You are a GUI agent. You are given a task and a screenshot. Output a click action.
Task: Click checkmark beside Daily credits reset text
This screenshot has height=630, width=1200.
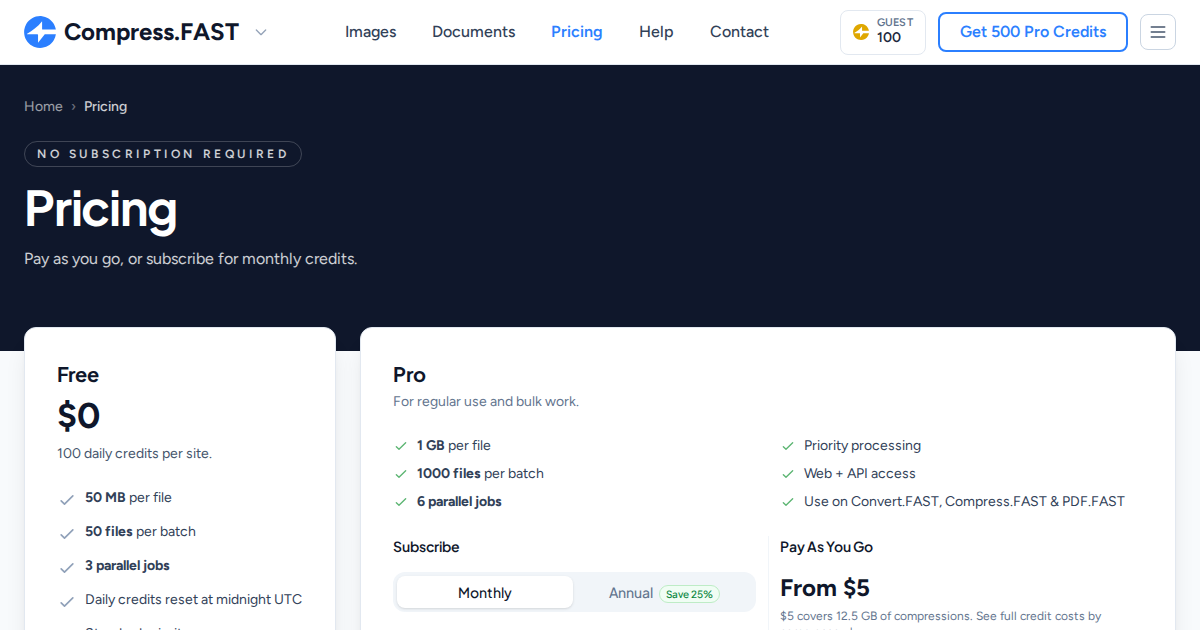coord(67,601)
